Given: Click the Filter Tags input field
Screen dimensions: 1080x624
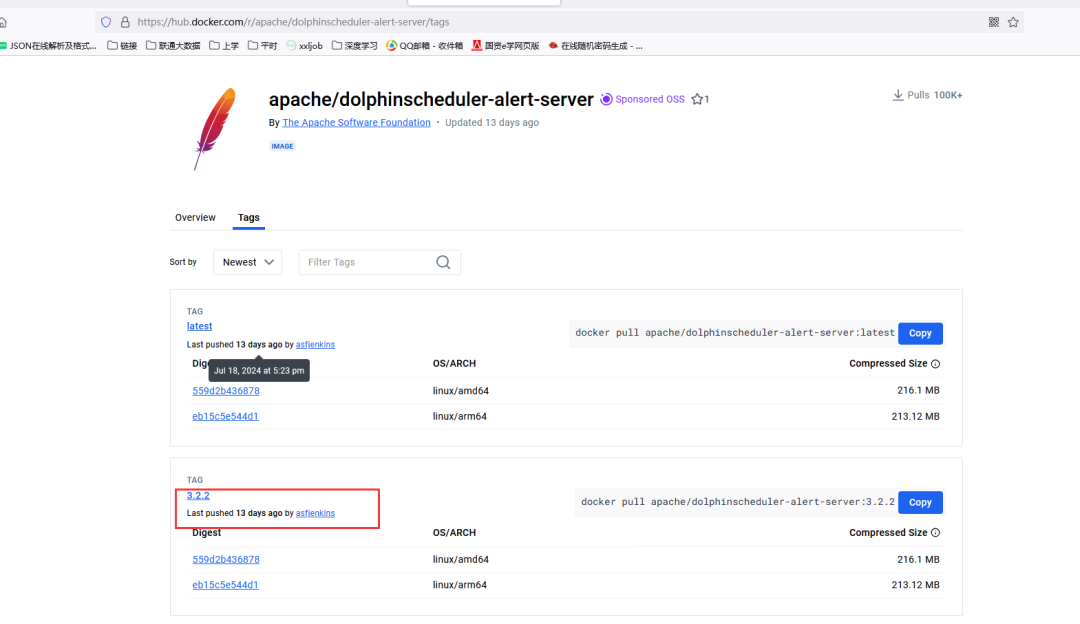Looking at the screenshot, I should point(380,262).
